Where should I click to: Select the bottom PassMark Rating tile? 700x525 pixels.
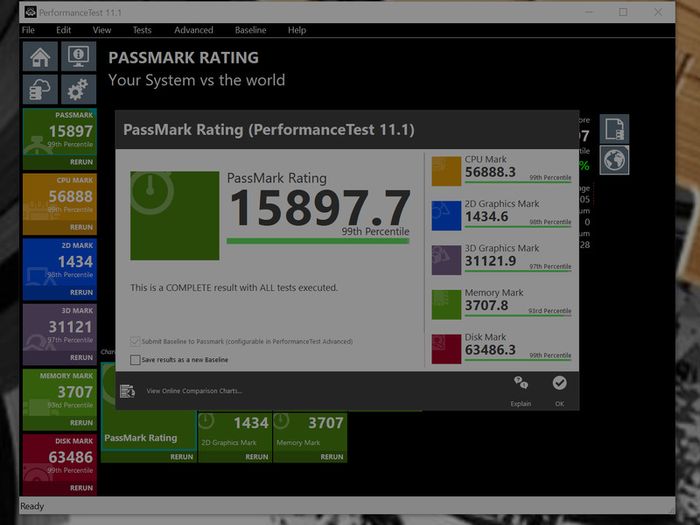click(148, 431)
